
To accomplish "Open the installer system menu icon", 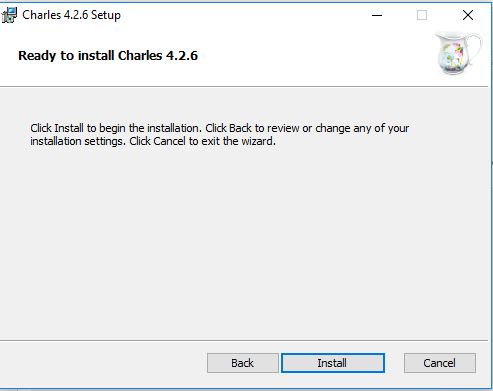I will pyautogui.click(x=9, y=15).
